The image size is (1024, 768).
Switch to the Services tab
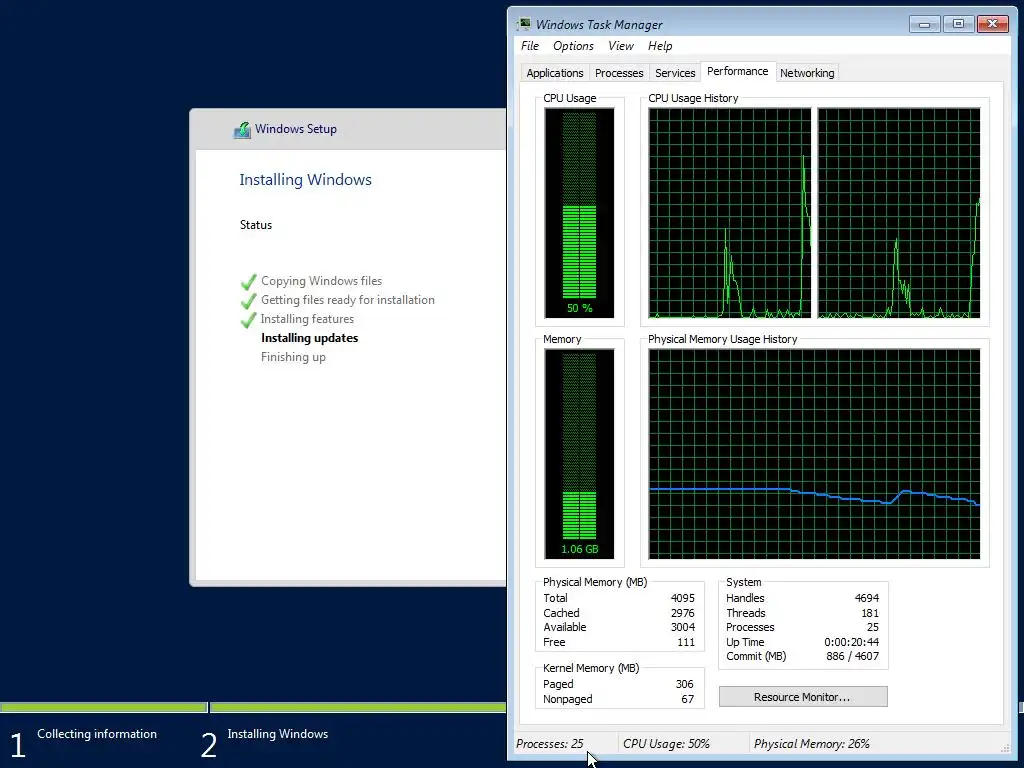(x=675, y=73)
